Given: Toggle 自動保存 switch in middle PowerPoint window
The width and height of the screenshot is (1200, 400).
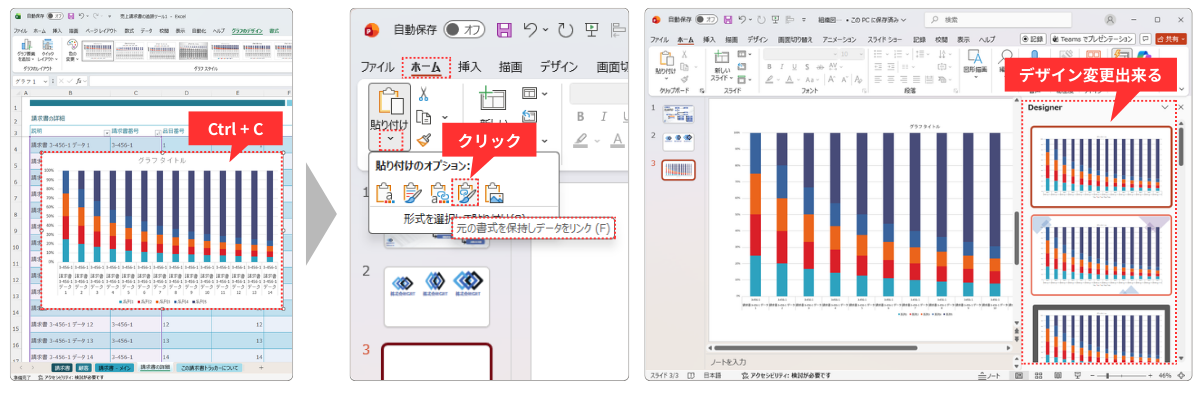Looking at the screenshot, I should click(x=464, y=29).
